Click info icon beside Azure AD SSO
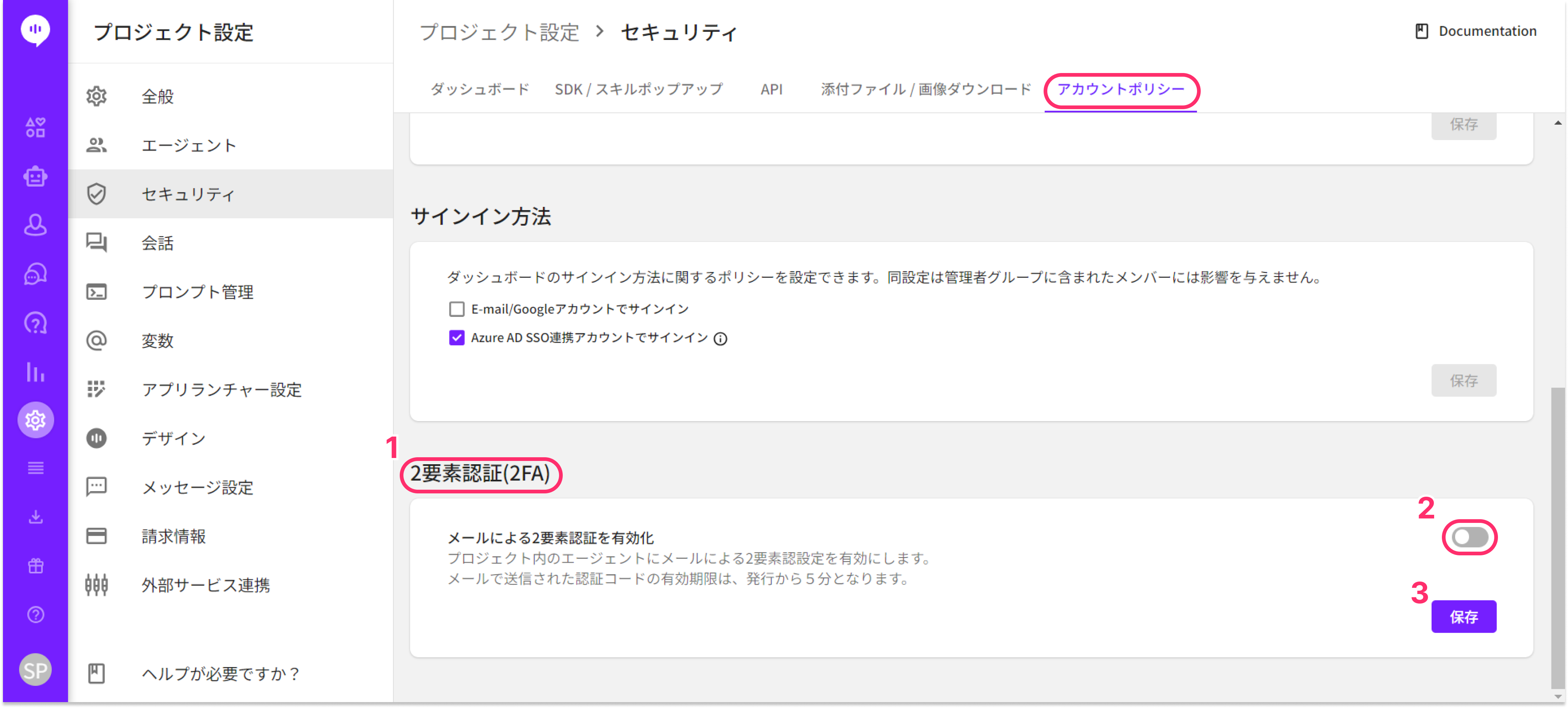 720,339
